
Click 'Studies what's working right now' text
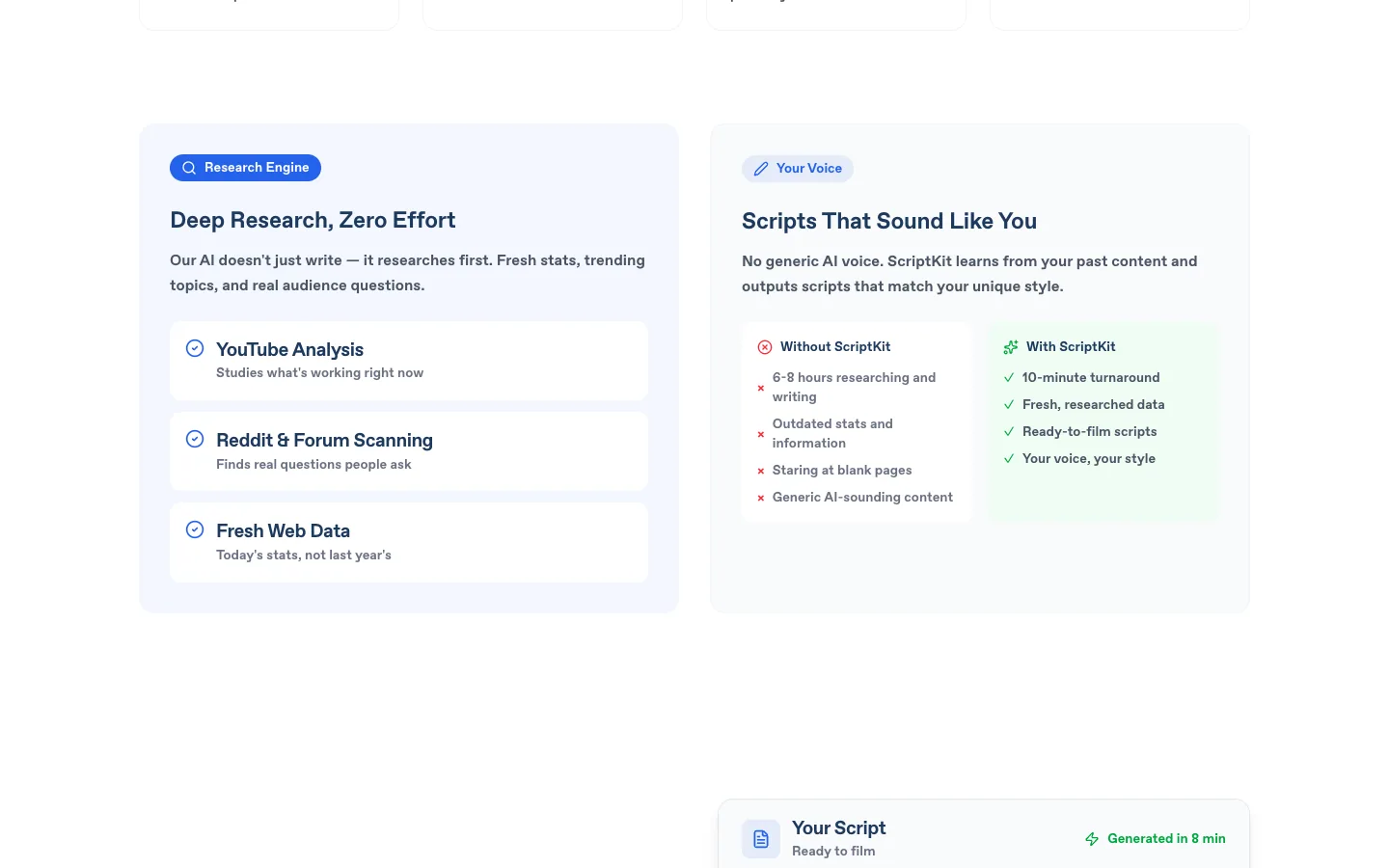(x=319, y=372)
